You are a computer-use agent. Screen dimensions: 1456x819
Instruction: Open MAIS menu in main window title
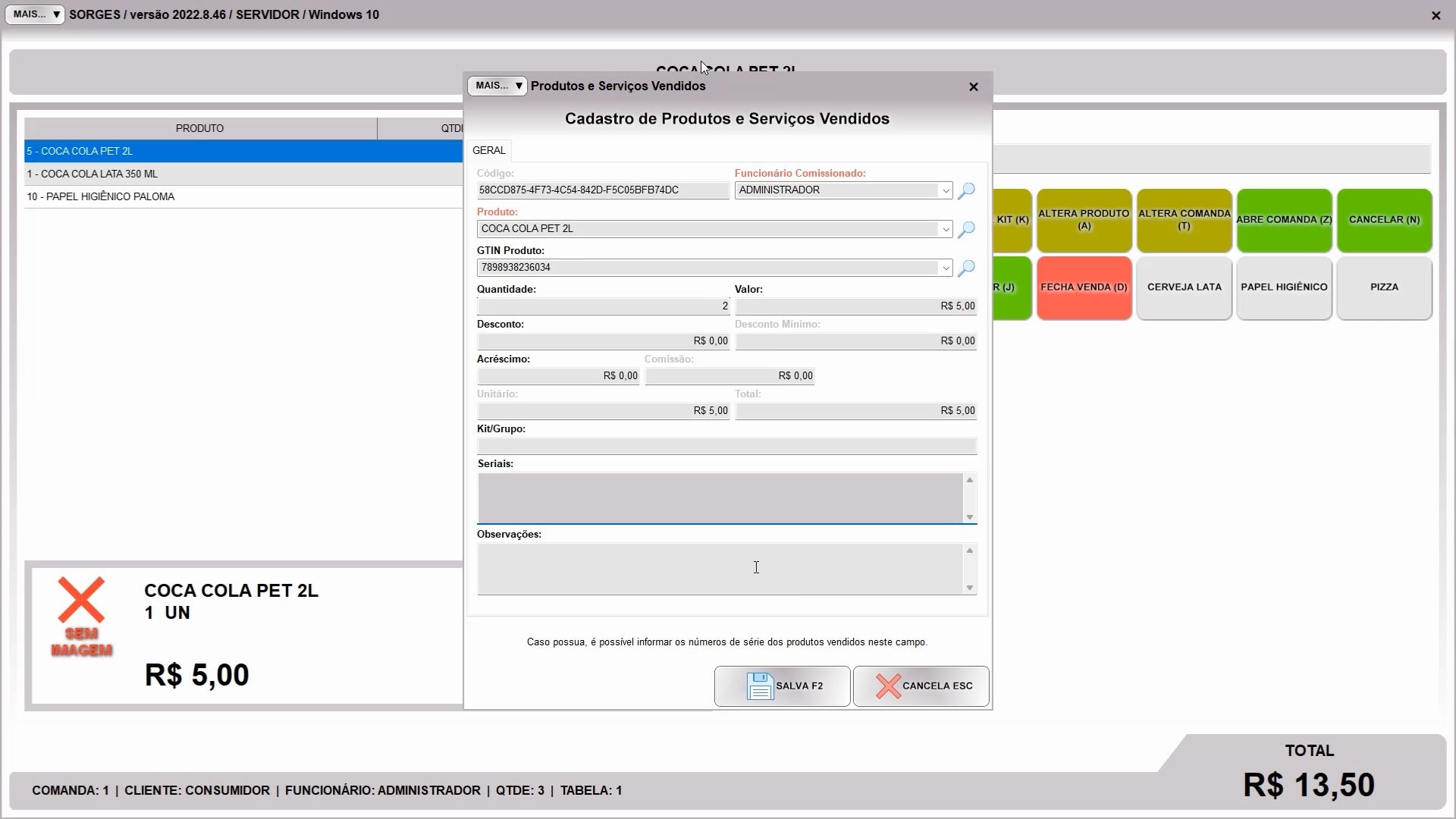pos(35,14)
